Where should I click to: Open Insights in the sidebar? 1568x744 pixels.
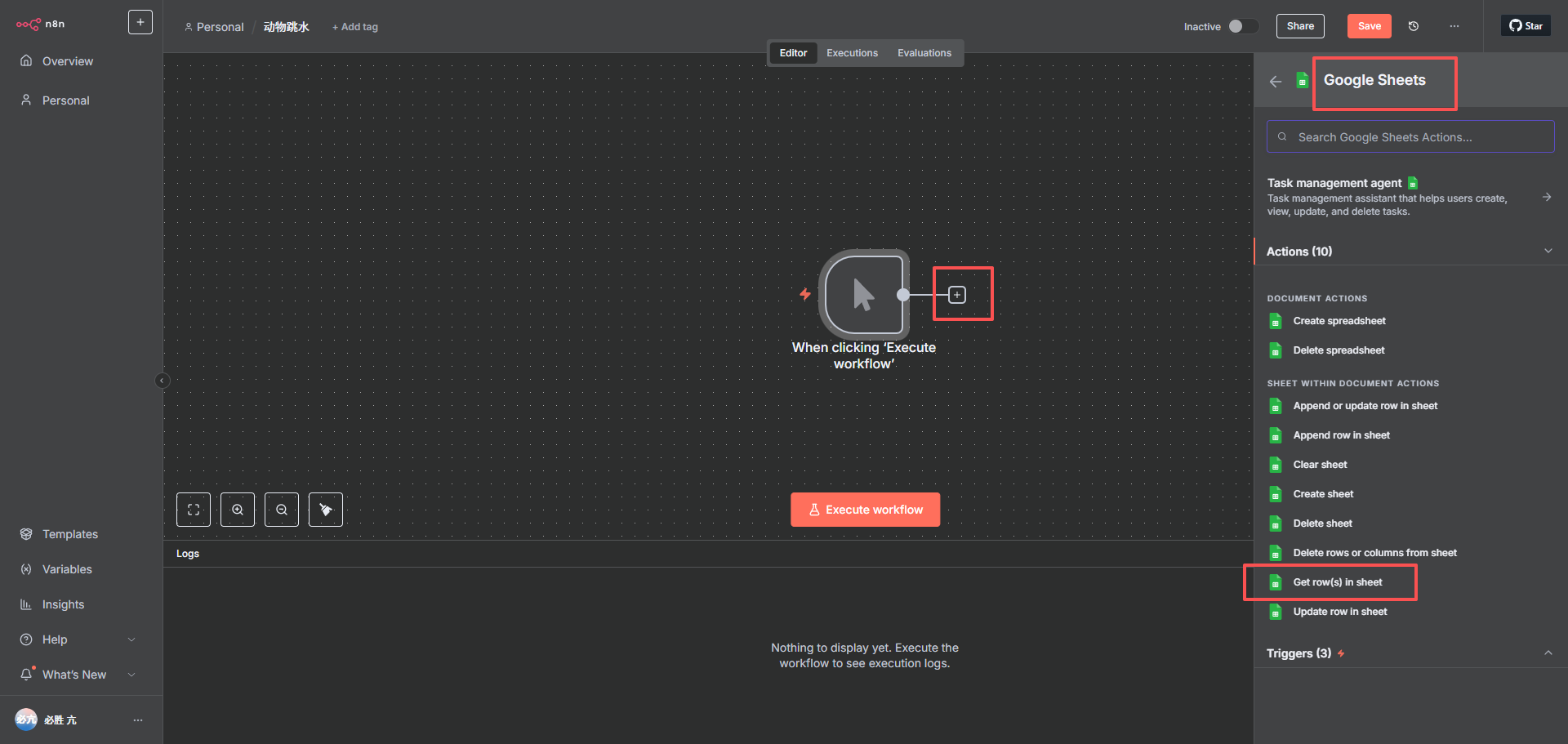pyautogui.click(x=63, y=604)
